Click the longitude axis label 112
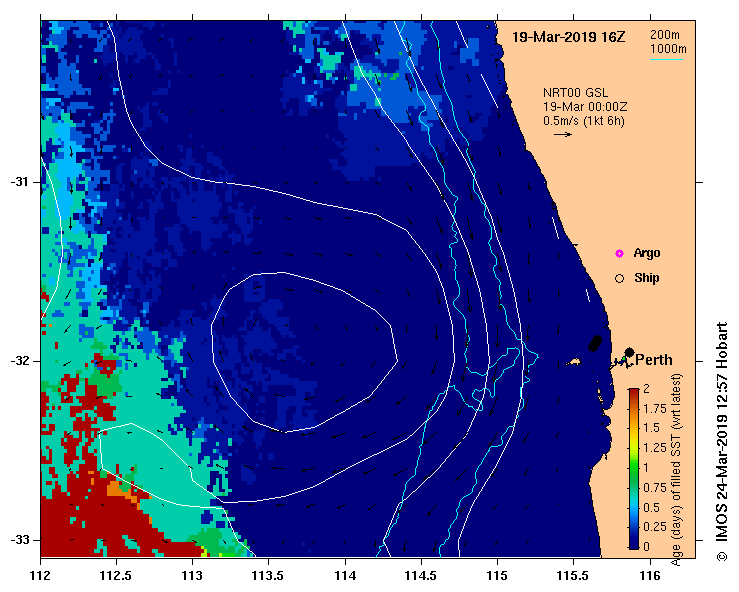 click(x=41, y=576)
